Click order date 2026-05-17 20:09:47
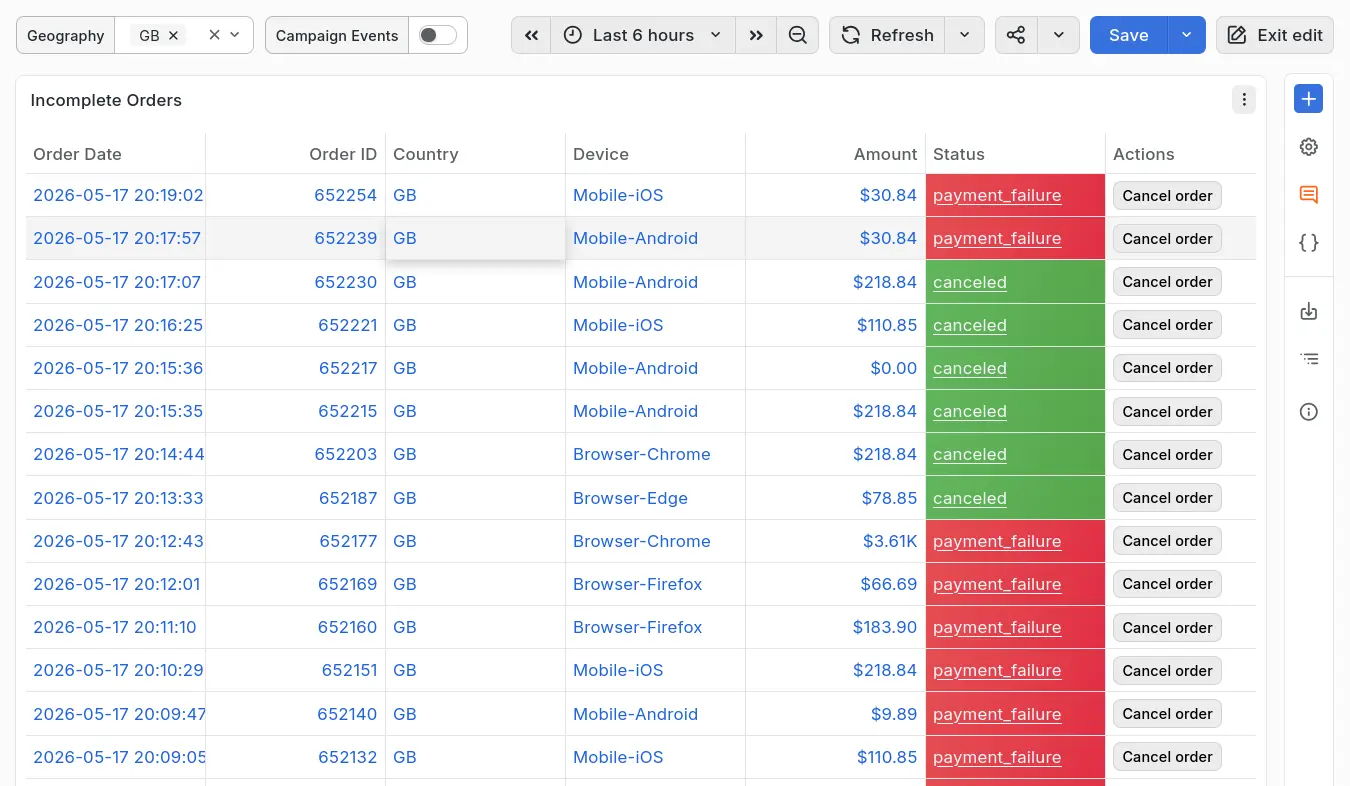Viewport: 1350px width, 786px height. coord(119,714)
